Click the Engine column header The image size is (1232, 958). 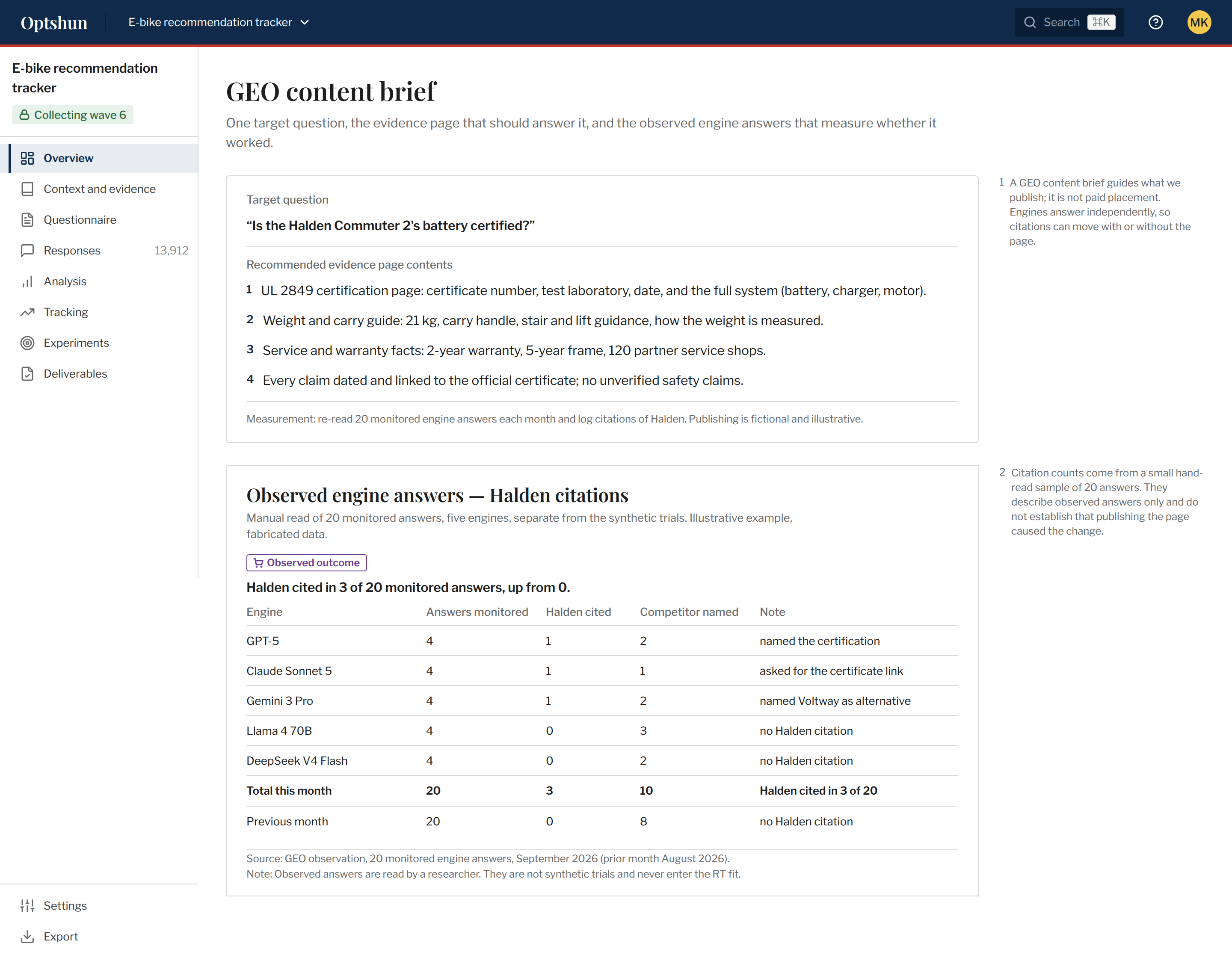(x=264, y=612)
